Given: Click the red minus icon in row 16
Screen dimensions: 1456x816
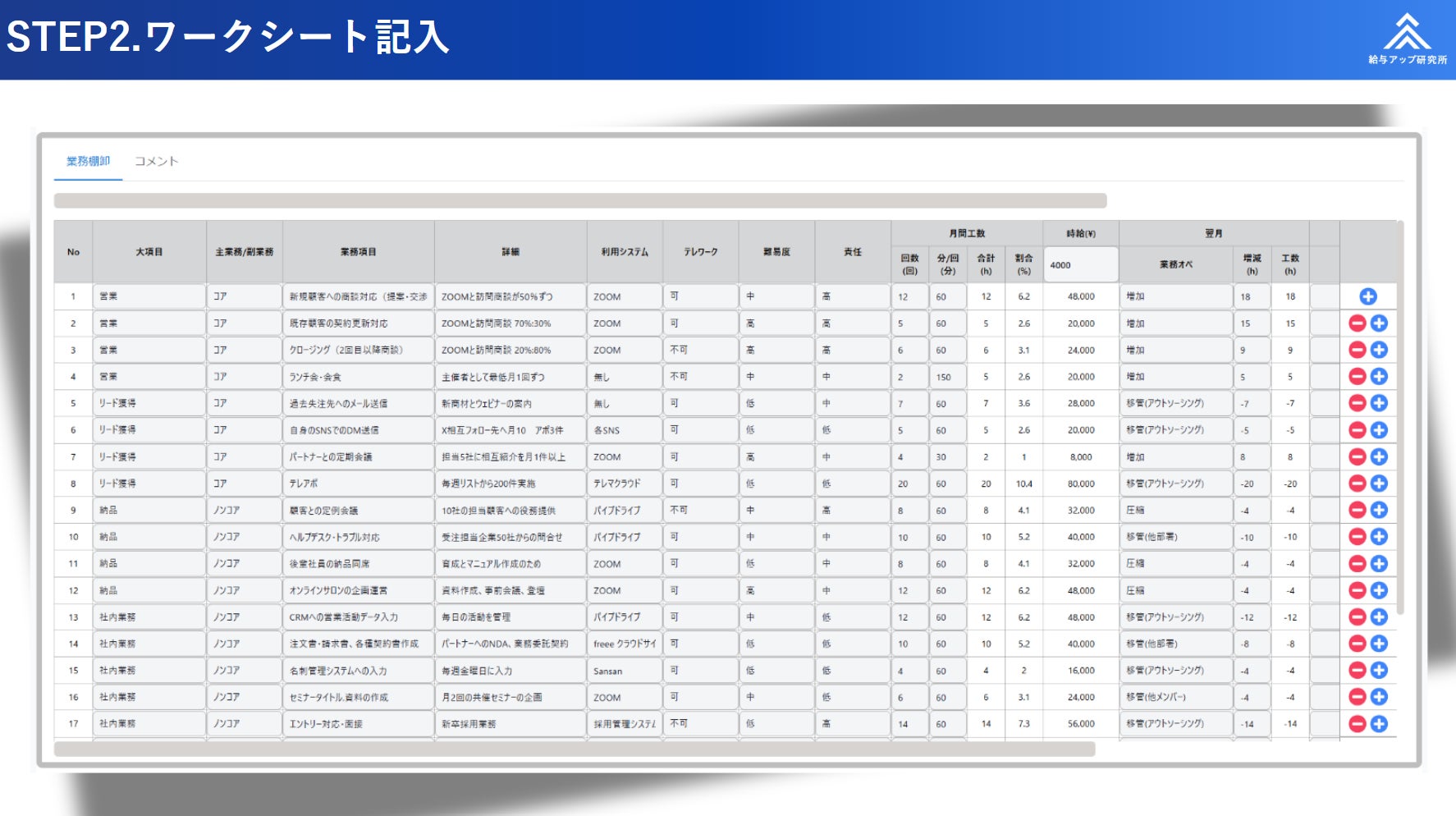Looking at the screenshot, I should (x=1358, y=697).
